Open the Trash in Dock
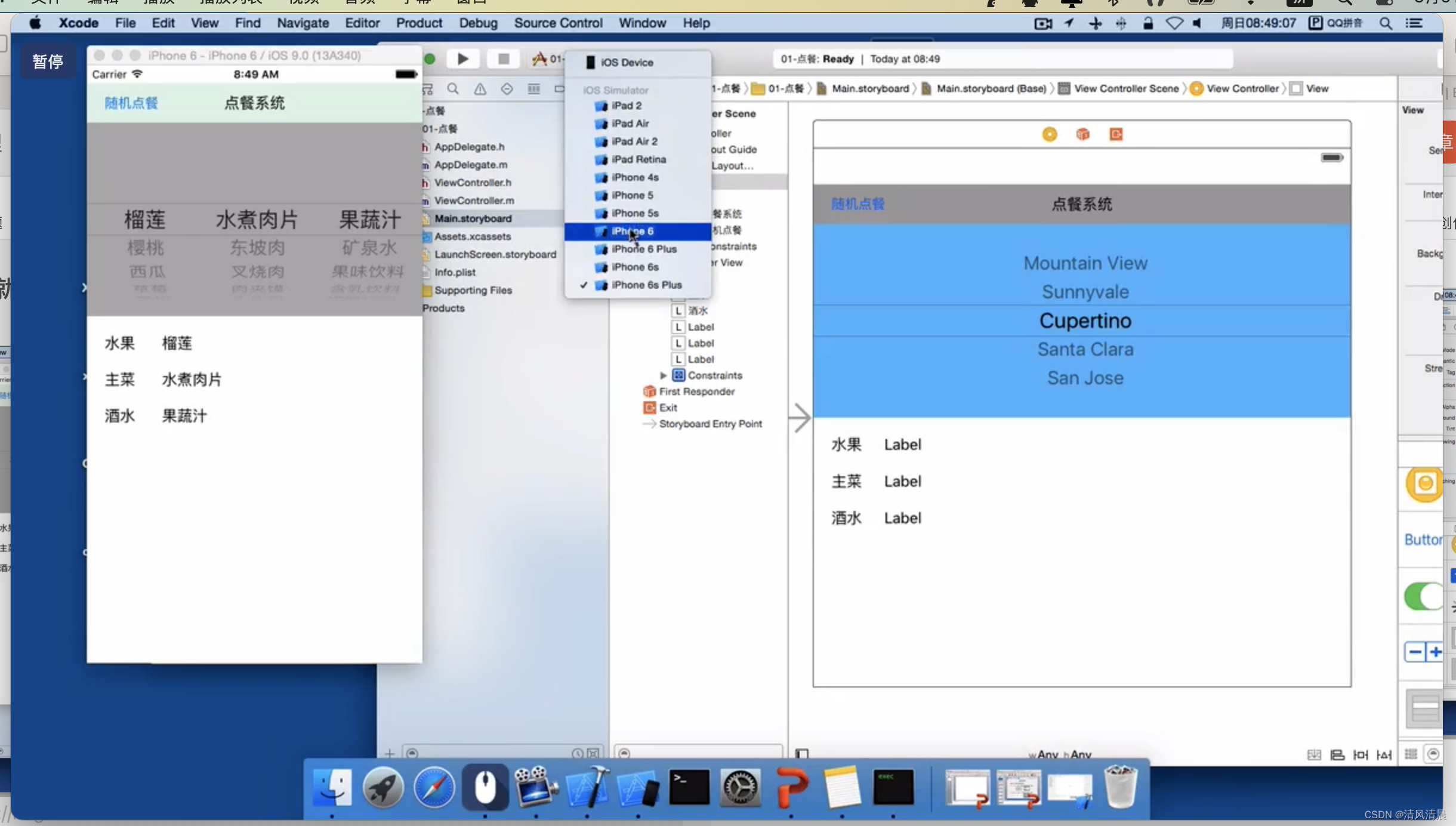 1121,787
